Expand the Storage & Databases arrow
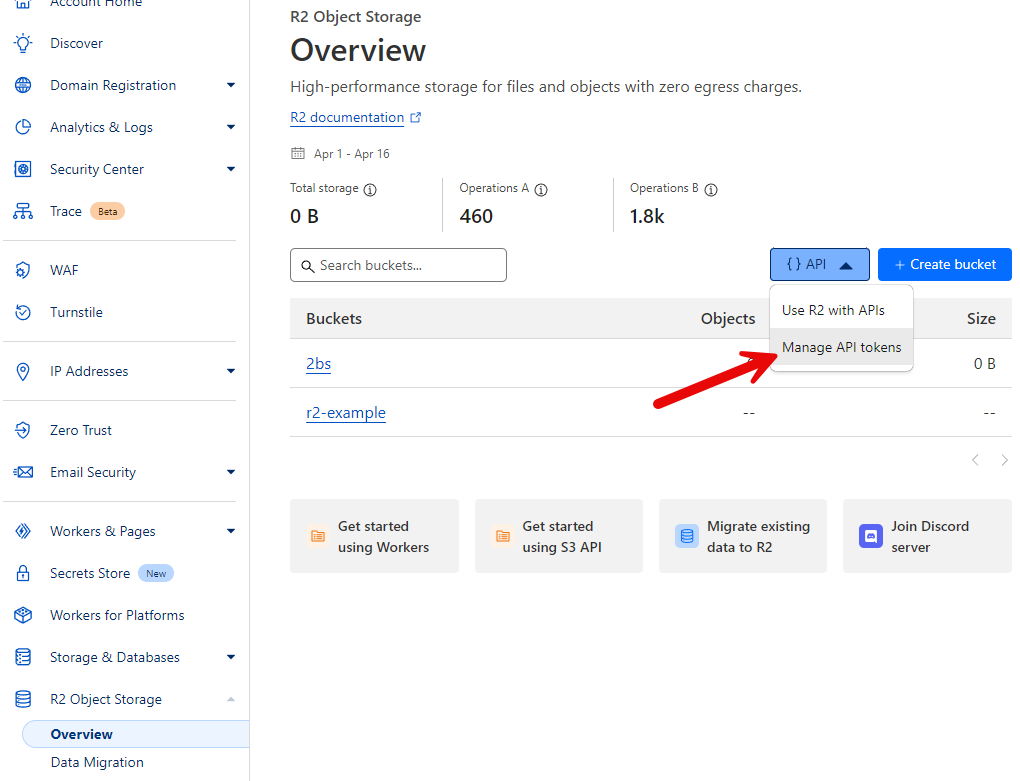1020x781 pixels. click(x=231, y=657)
